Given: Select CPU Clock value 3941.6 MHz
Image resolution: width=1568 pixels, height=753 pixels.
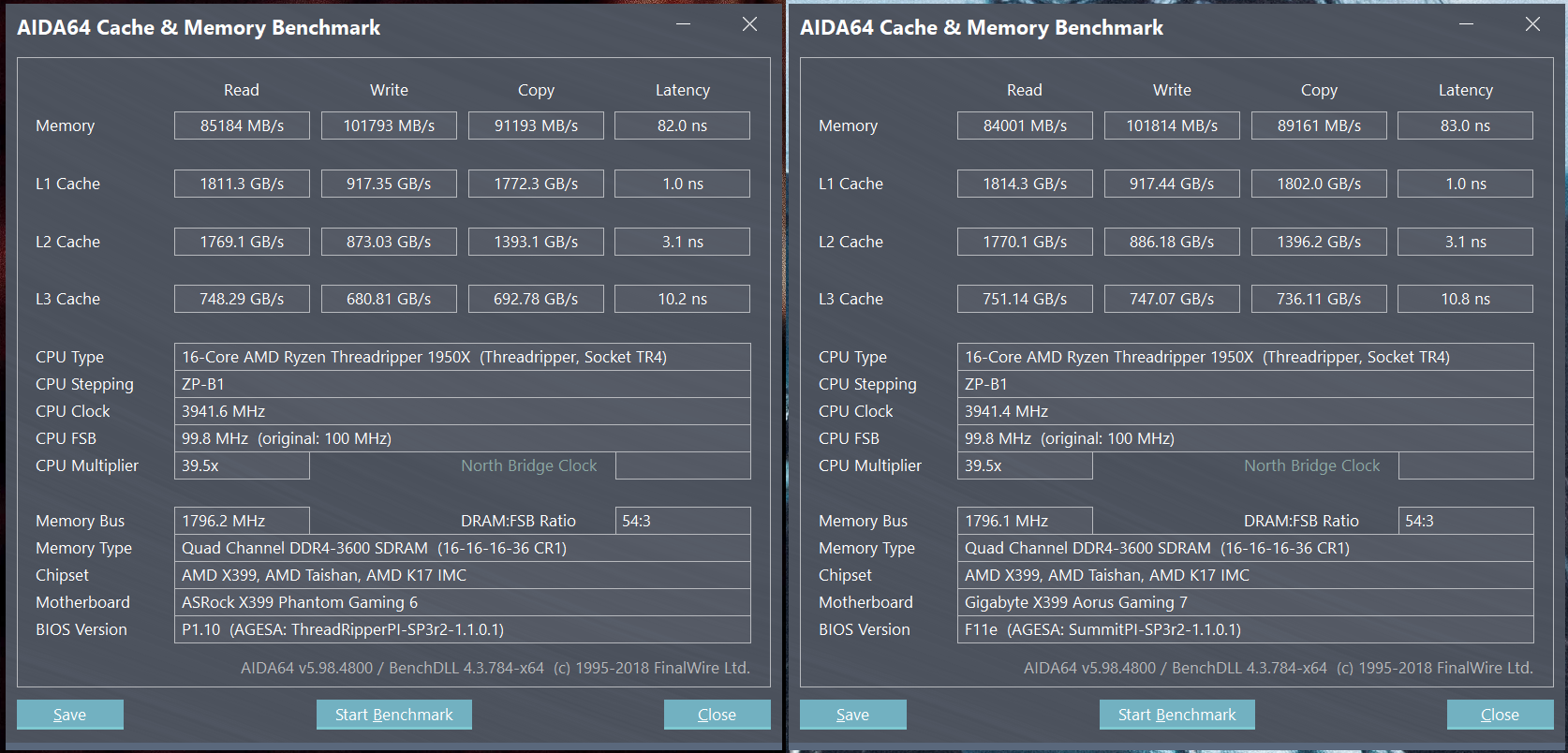Looking at the screenshot, I should [x=463, y=411].
